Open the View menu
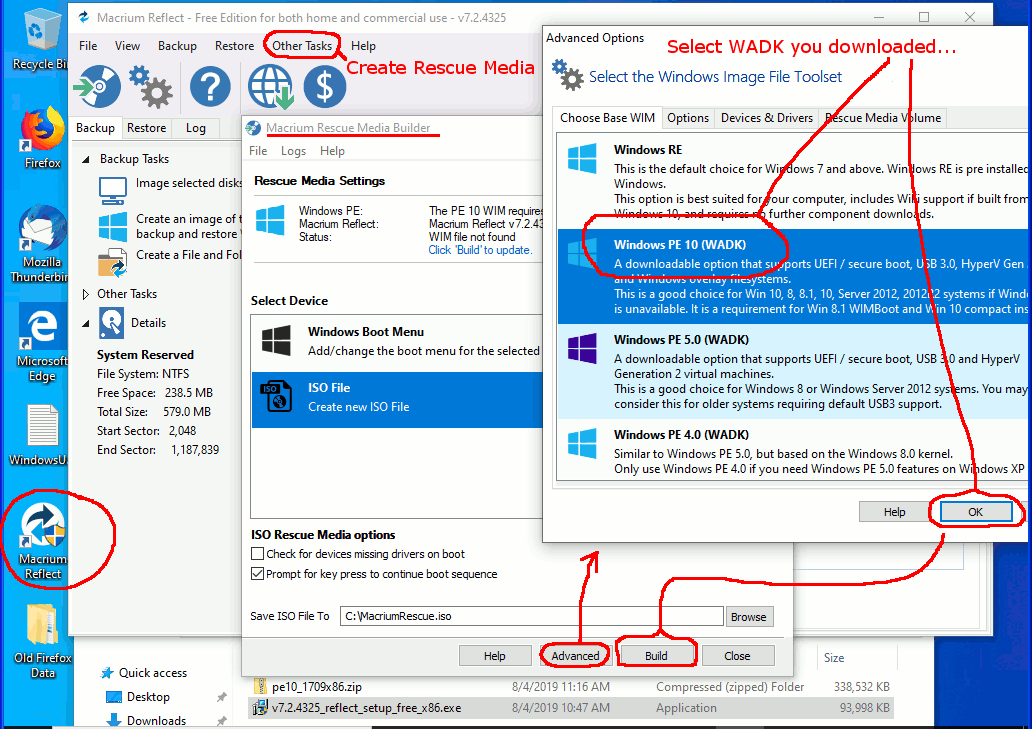 click(x=127, y=45)
